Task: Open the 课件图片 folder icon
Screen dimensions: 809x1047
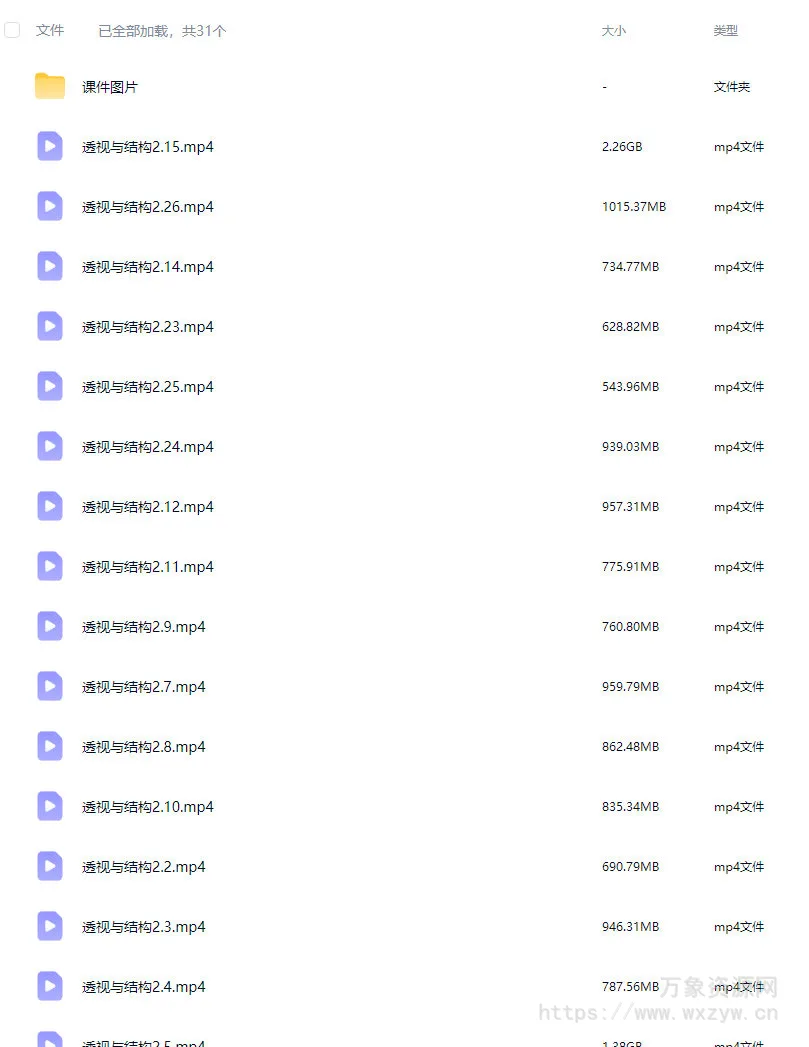Action: click(49, 86)
